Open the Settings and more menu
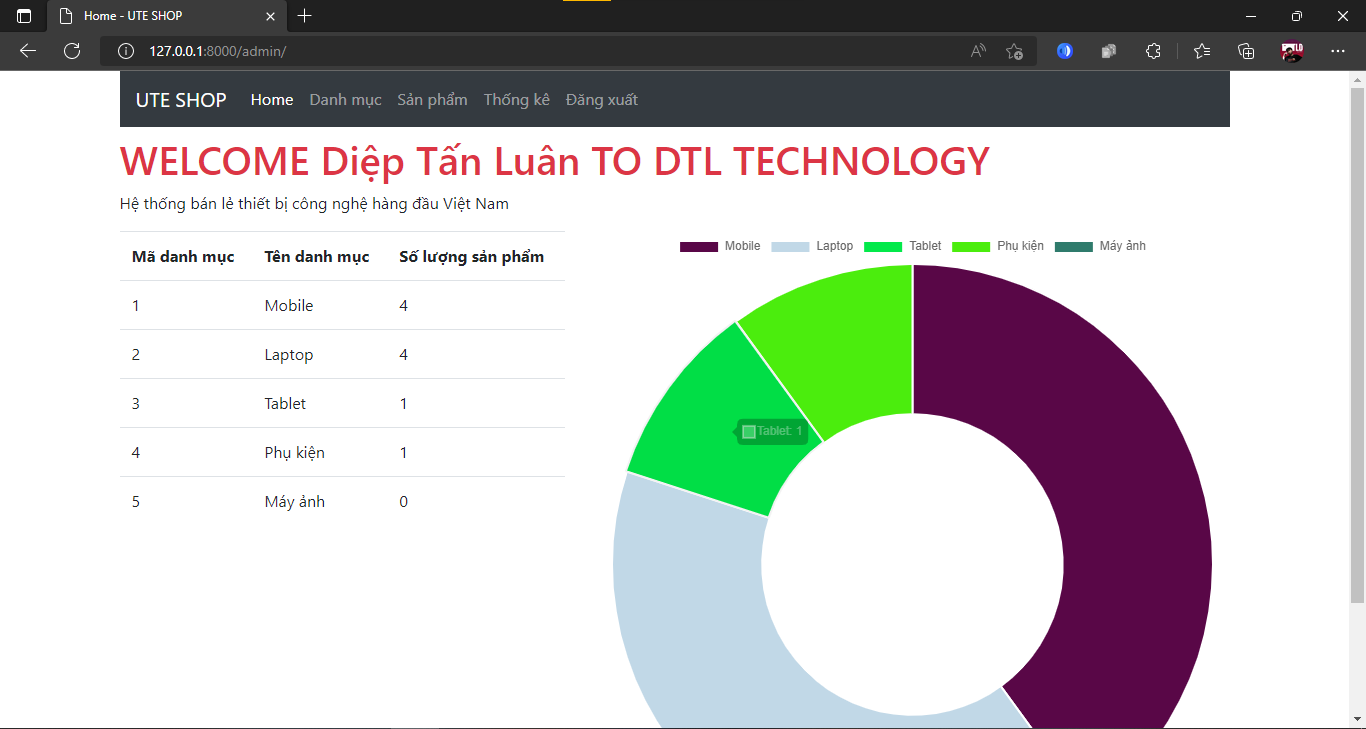 pos(1338,51)
